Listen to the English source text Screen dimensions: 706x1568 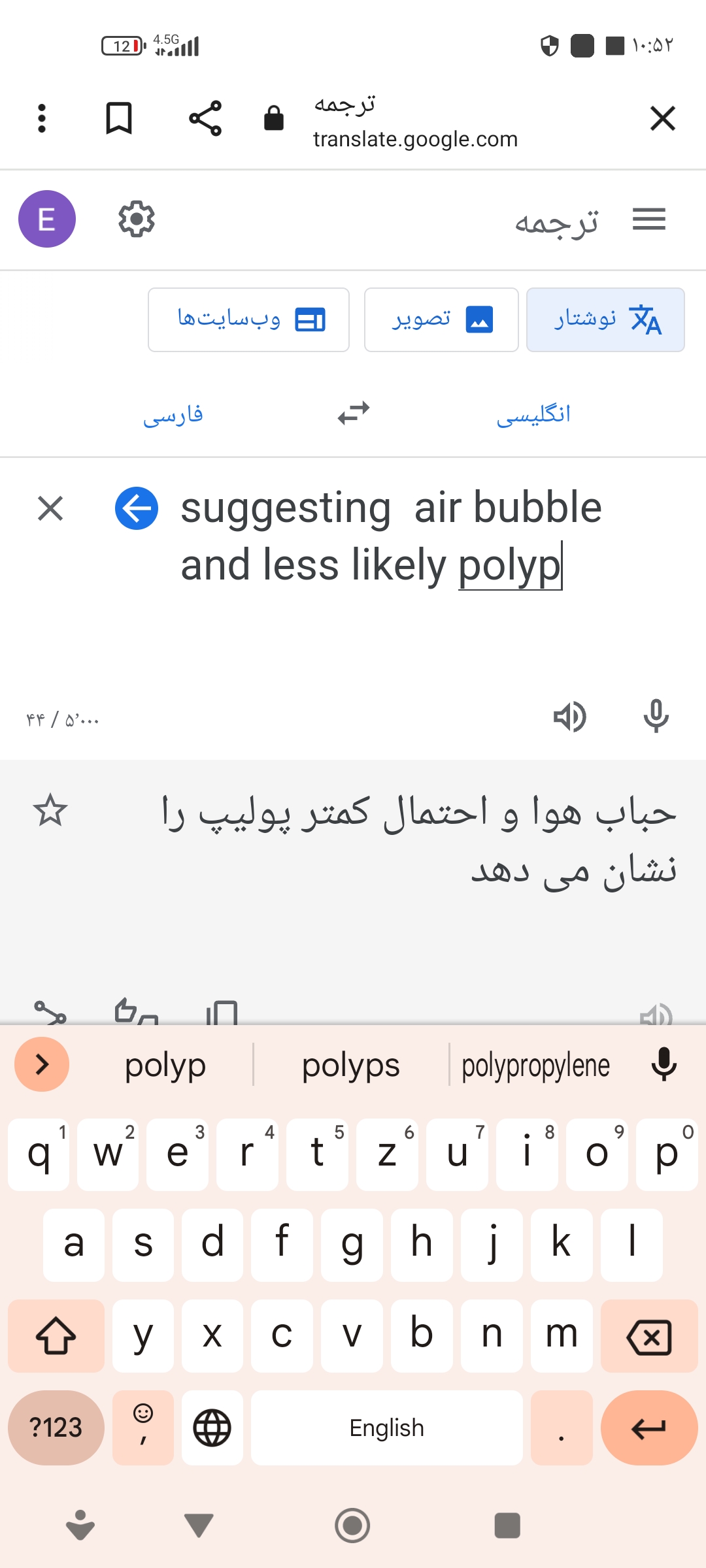[569, 717]
